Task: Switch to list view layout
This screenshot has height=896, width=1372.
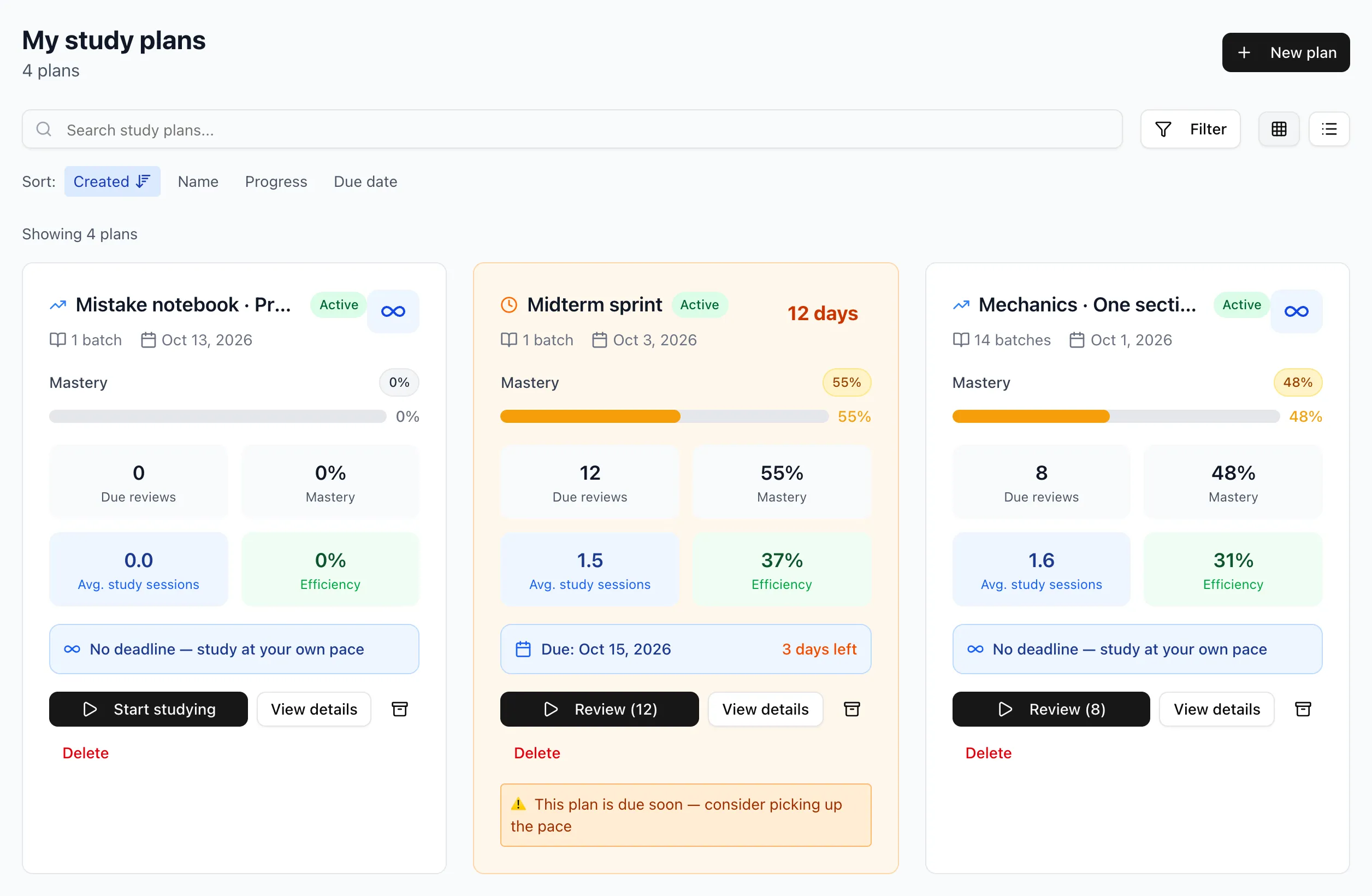Action: tap(1329, 129)
